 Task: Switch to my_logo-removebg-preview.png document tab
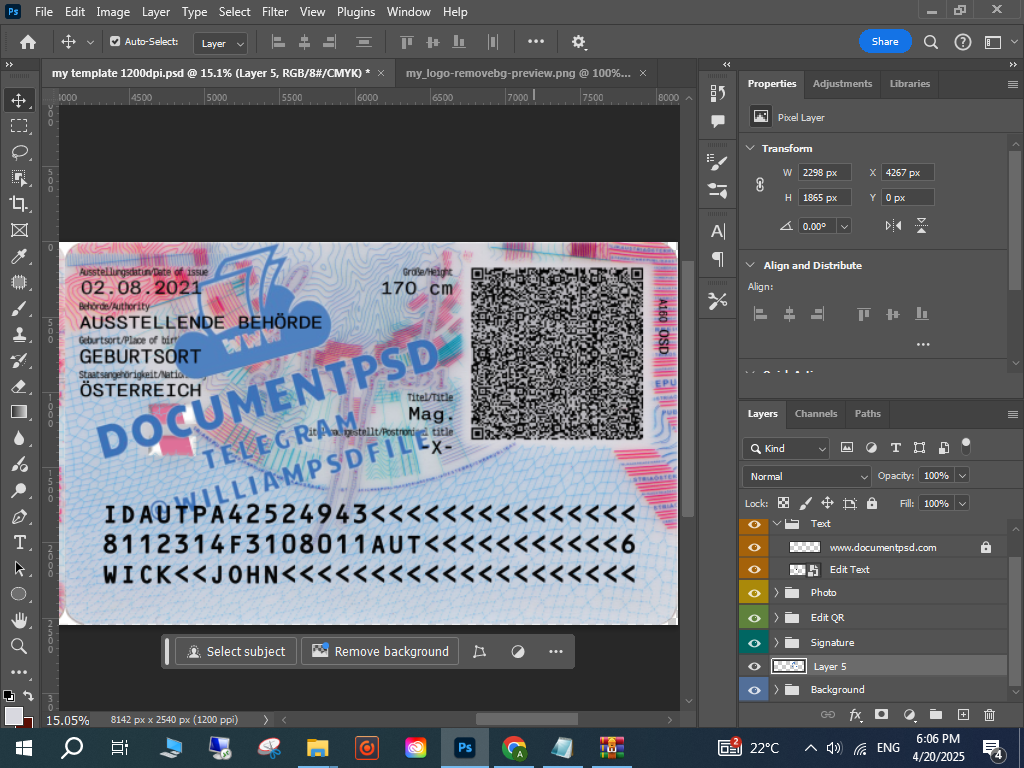click(x=518, y=73)
